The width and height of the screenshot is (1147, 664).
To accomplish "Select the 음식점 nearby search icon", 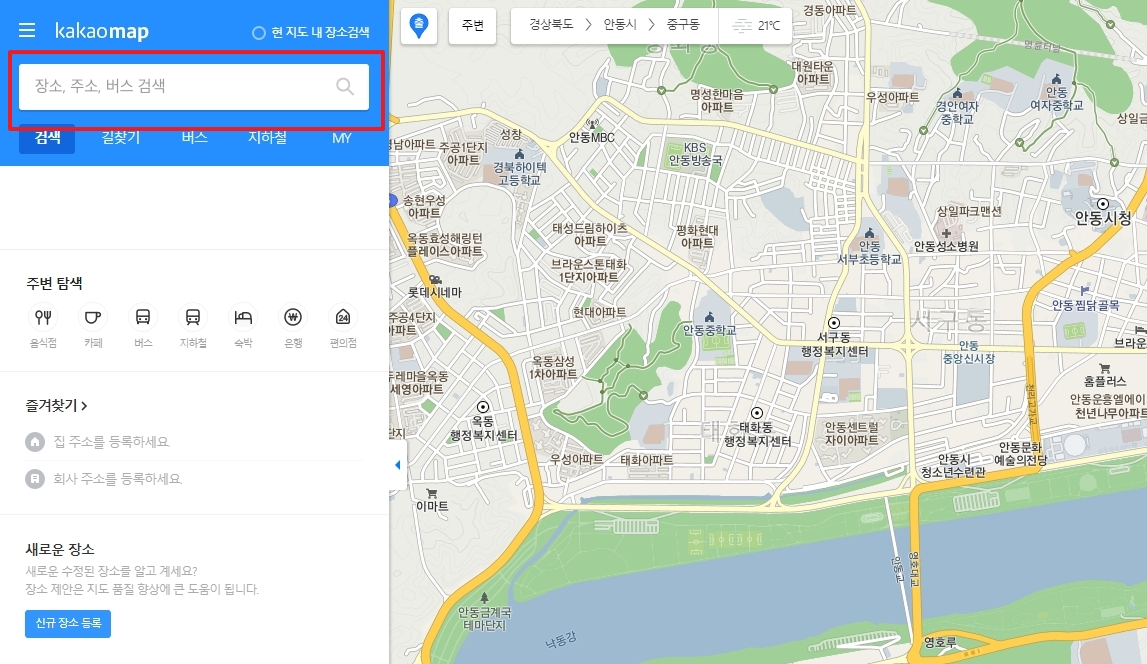I will (43, 318).
